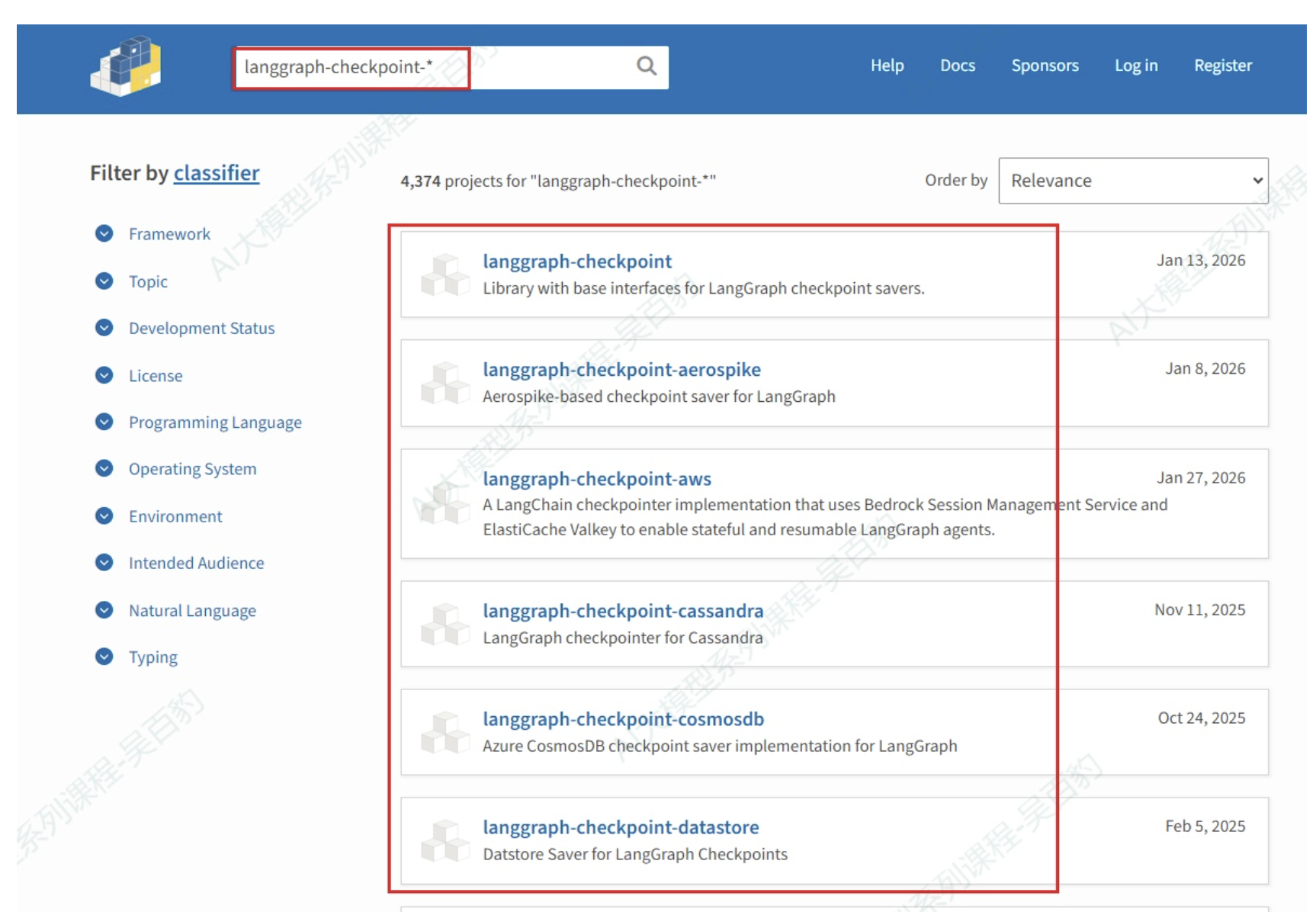
Task: Click the langgraph-checkpoint-aws package cube icon
Action: [445, 503]
